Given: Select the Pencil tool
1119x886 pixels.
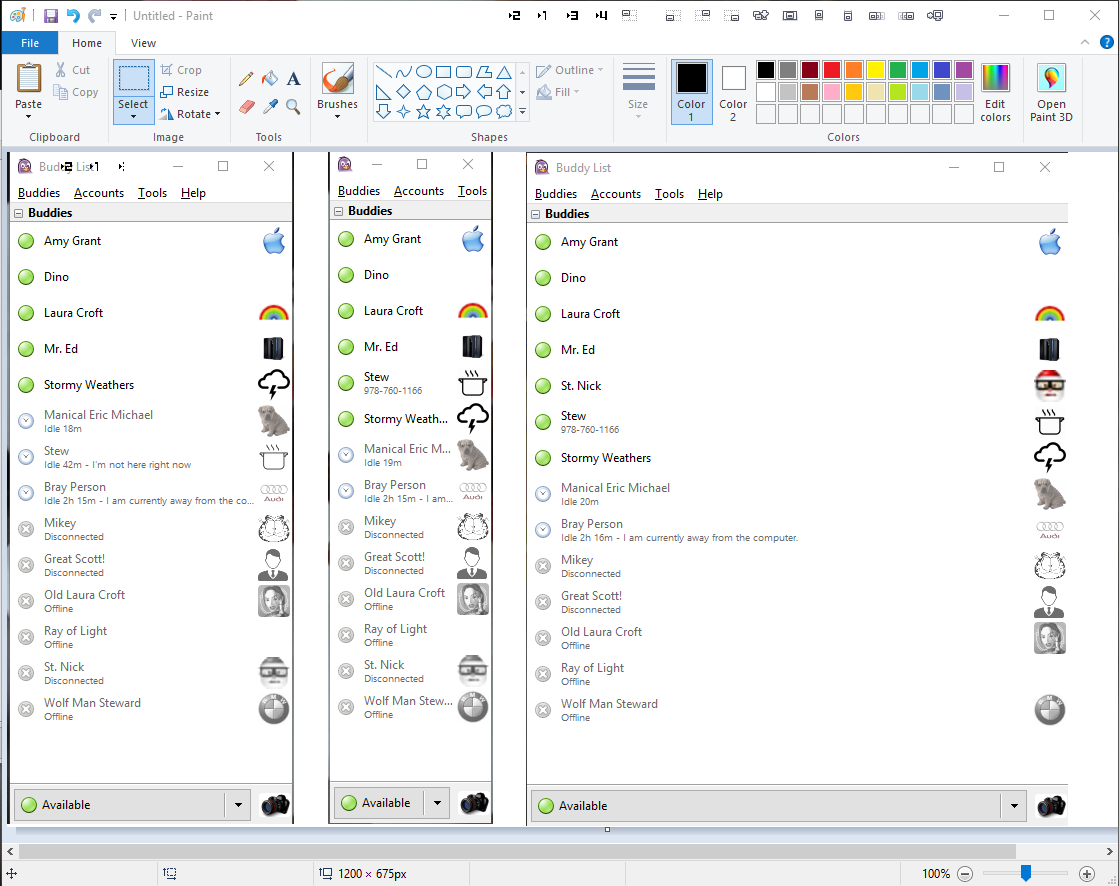Looking at the screenshot, I should [246, 79].
